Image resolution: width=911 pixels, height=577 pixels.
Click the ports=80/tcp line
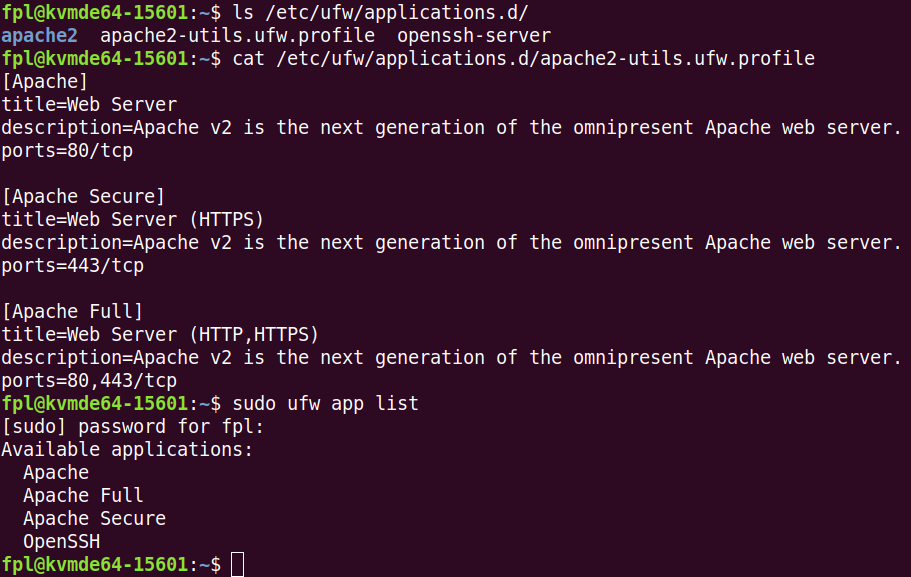click(x=67, y=151)
